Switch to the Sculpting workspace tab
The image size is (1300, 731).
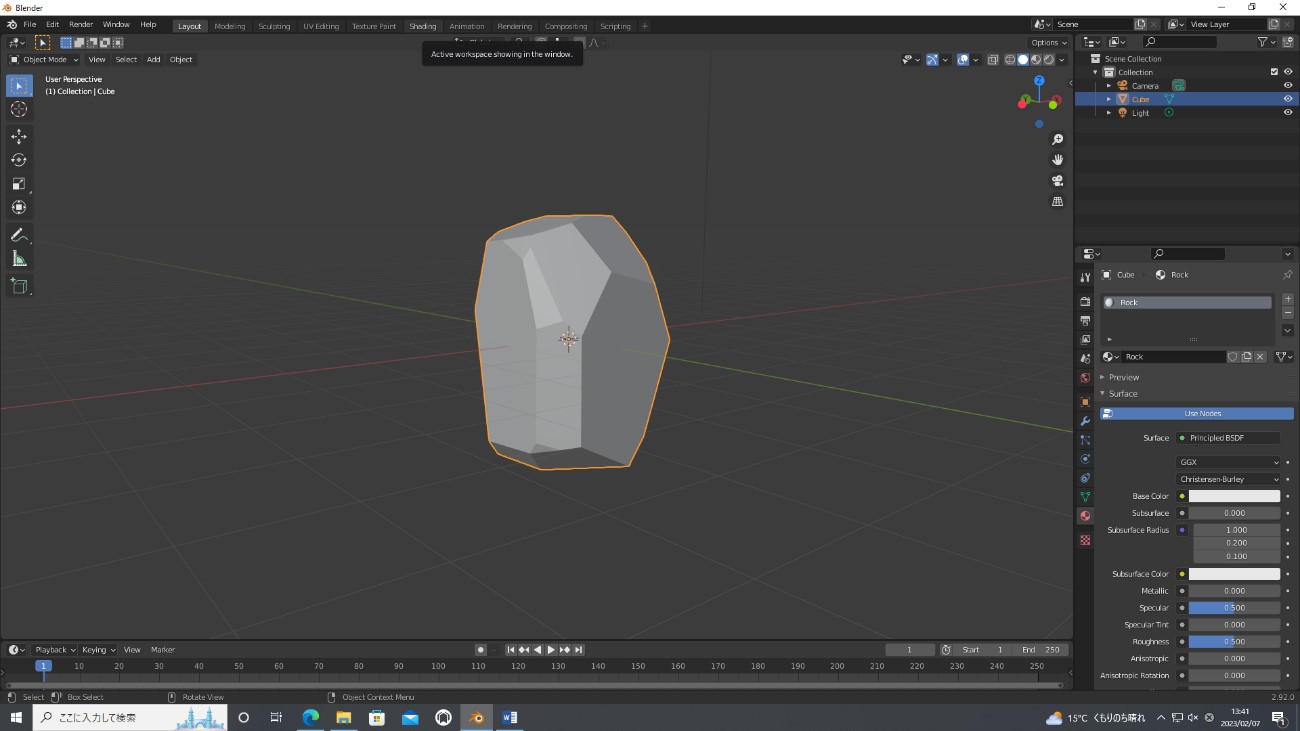point(274,26)
